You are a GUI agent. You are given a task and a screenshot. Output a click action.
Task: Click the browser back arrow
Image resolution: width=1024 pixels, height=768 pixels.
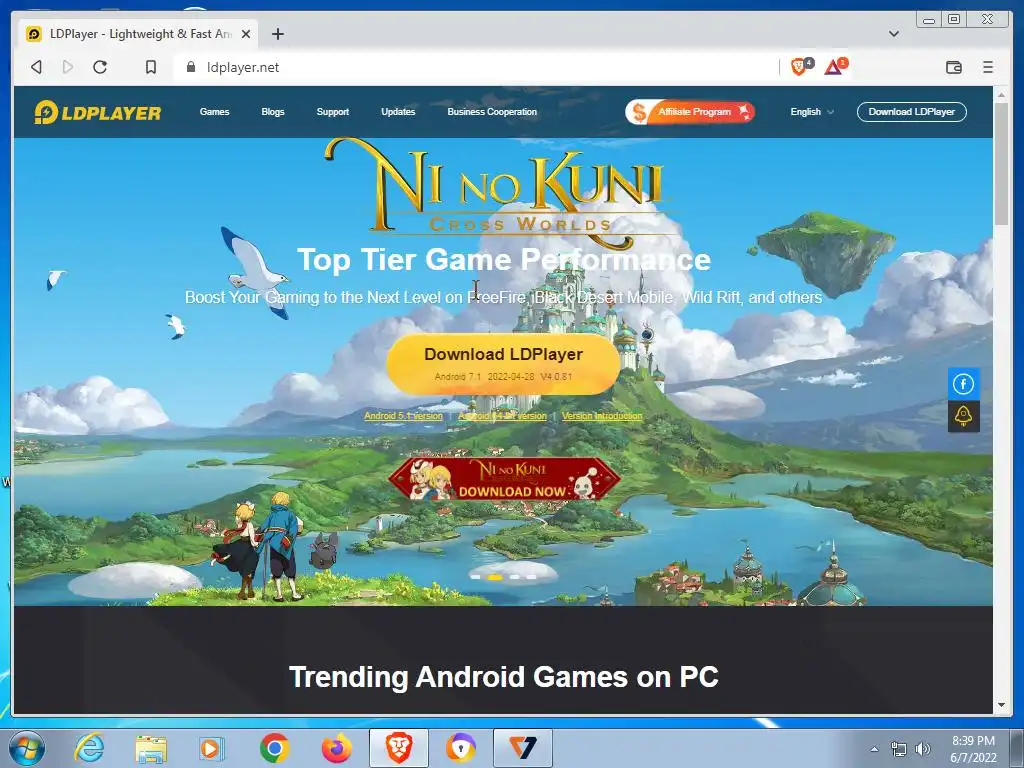(x=37, y=67)
